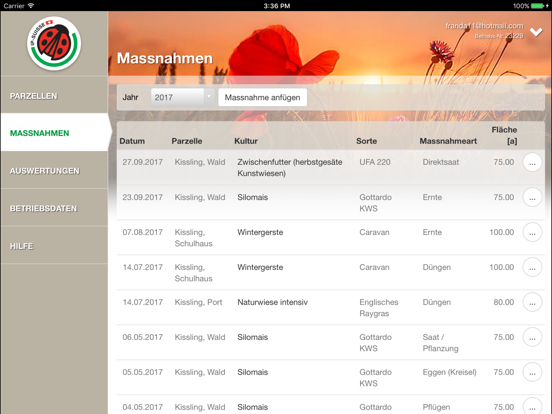Click the account email address in the header
Image resolution: width=552 pixels, height=414 pixels.
[x=484, y=26]
